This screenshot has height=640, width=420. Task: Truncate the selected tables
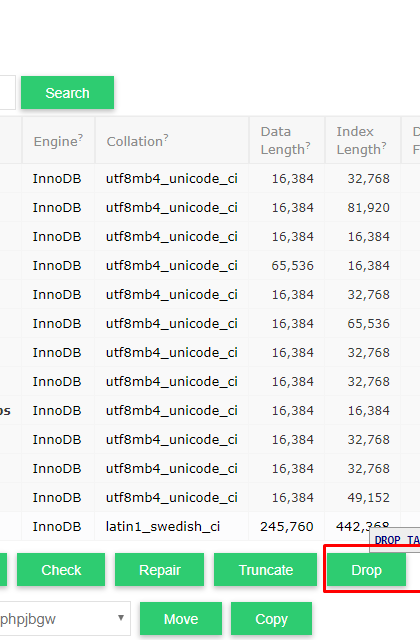(x=265, y=570)
